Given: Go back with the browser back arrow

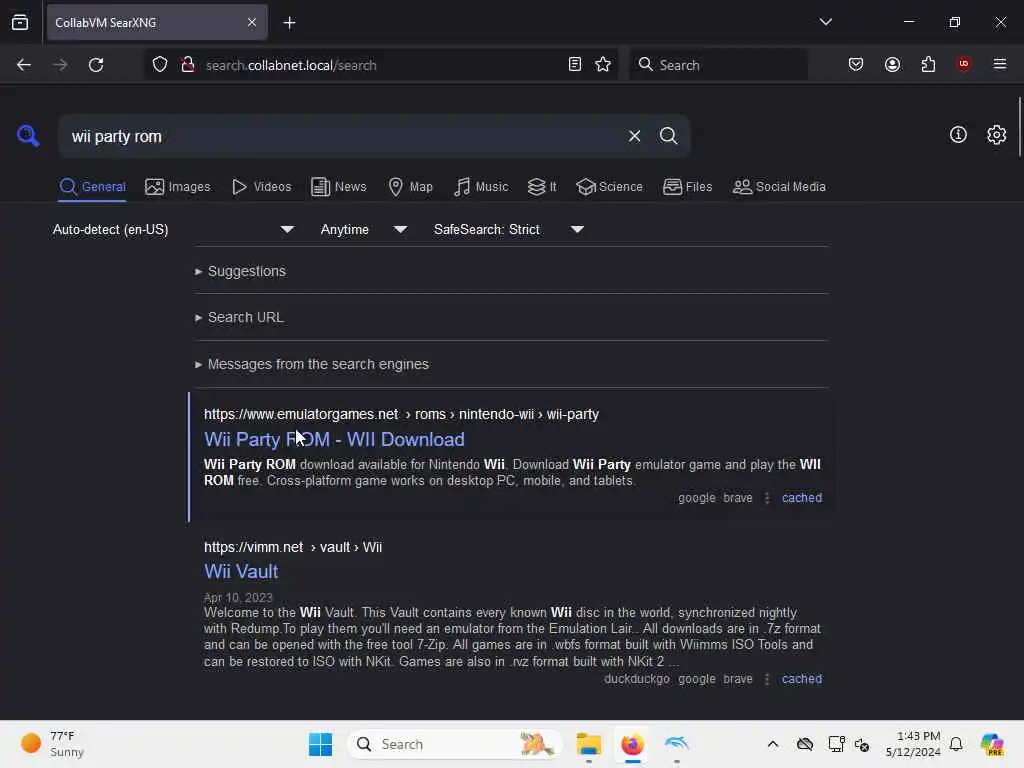Looking at the screenshot, I should 24,65.
